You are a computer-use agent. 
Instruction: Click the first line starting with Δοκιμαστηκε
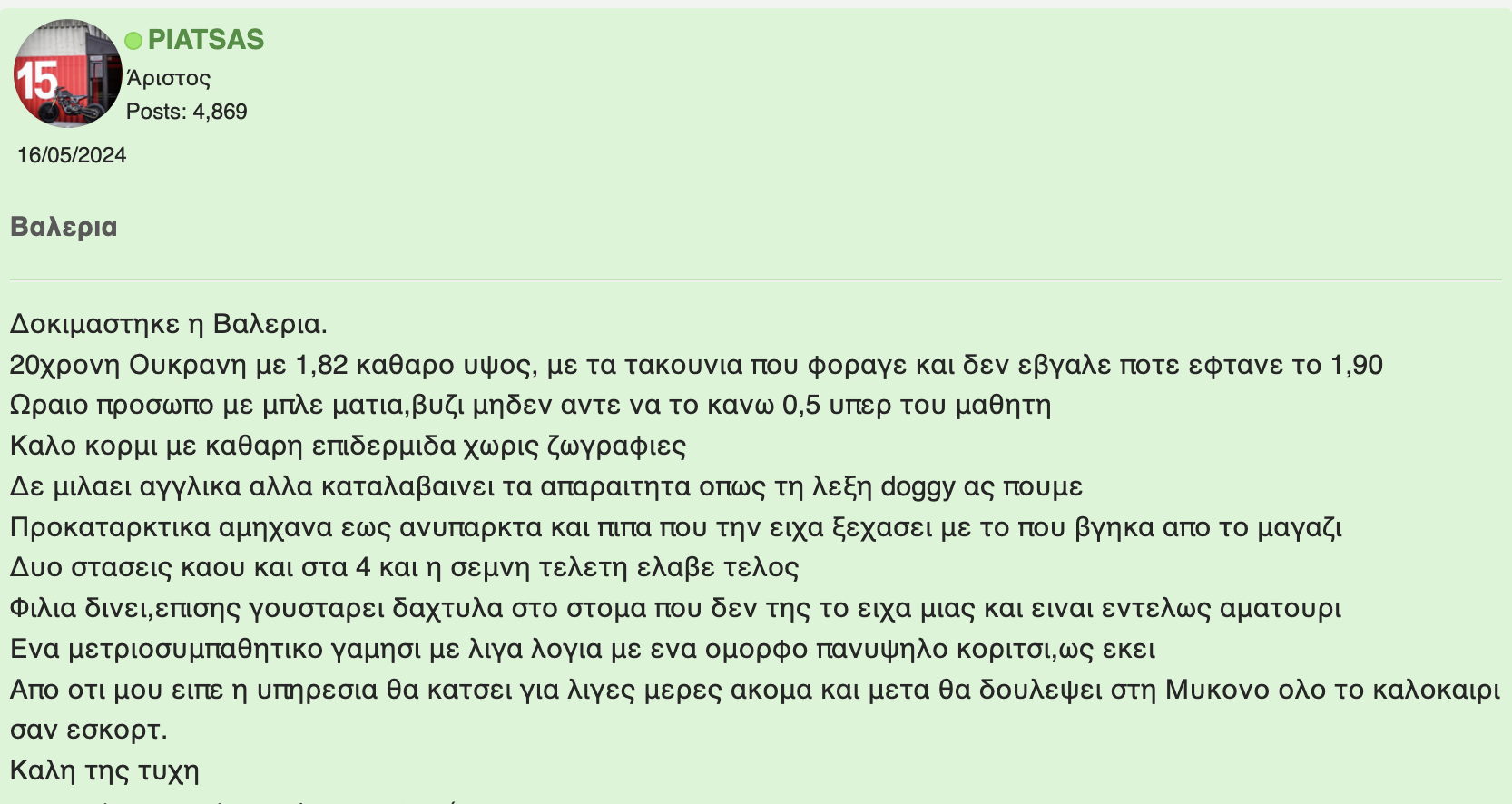(x=169, y=324)
